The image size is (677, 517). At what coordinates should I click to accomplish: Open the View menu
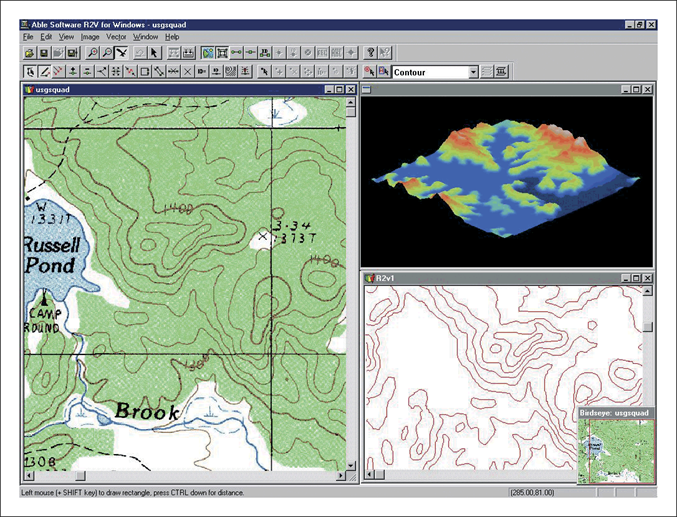point(66,36)
